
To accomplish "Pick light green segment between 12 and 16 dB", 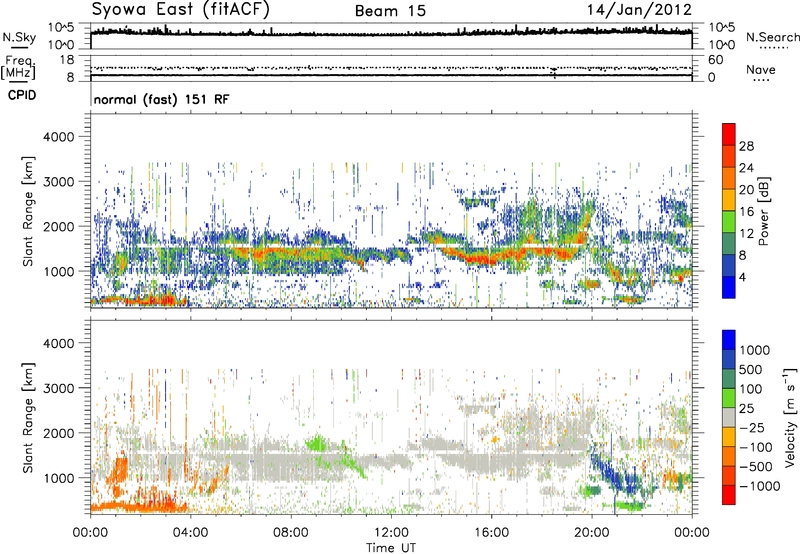I will pyautogui.click(x=729, y=222).
